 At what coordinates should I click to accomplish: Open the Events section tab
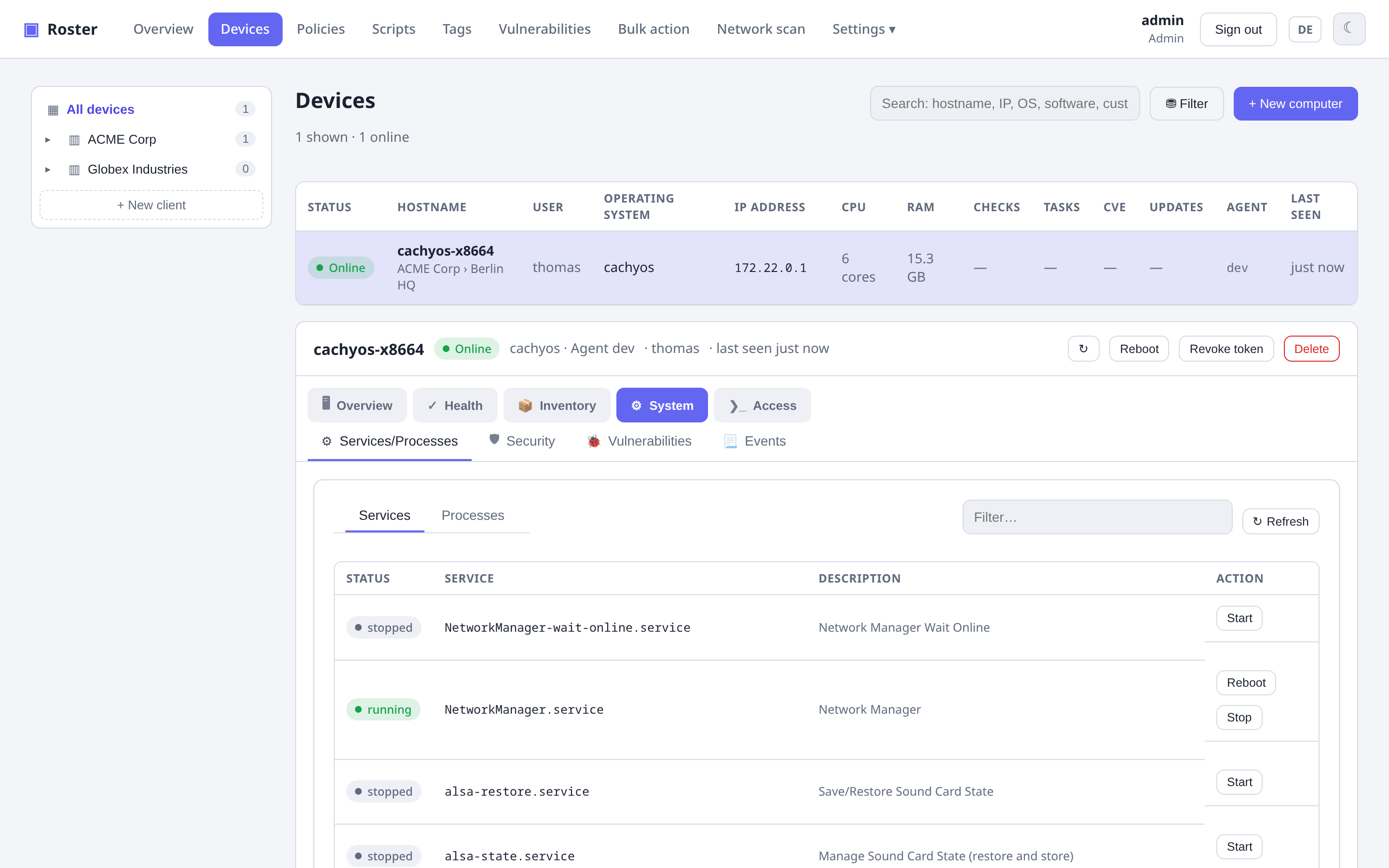point(755,441)
